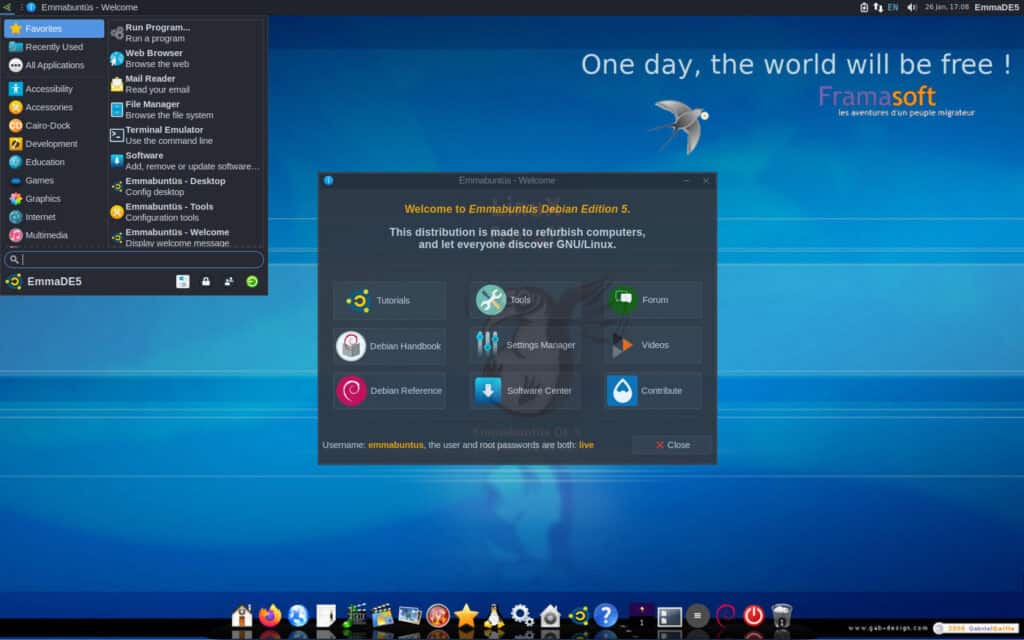Open the Tools section of the welcome screen
This screenshot has height=640, width=1024.
[x=524, y=299]
